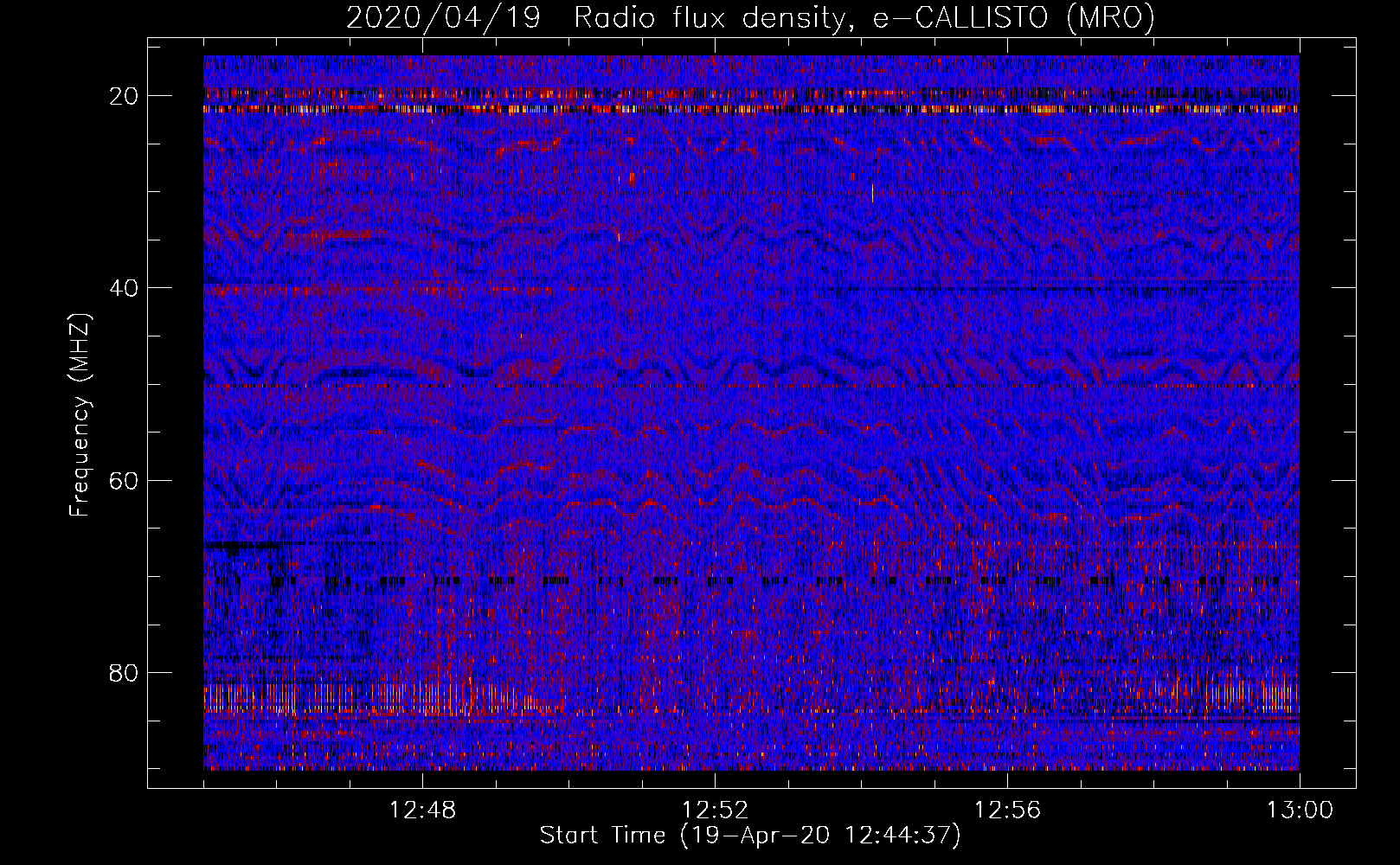Click the '80' frequency tick label
This screenshot has height=865, width=1400.
(x=125, y=673)
